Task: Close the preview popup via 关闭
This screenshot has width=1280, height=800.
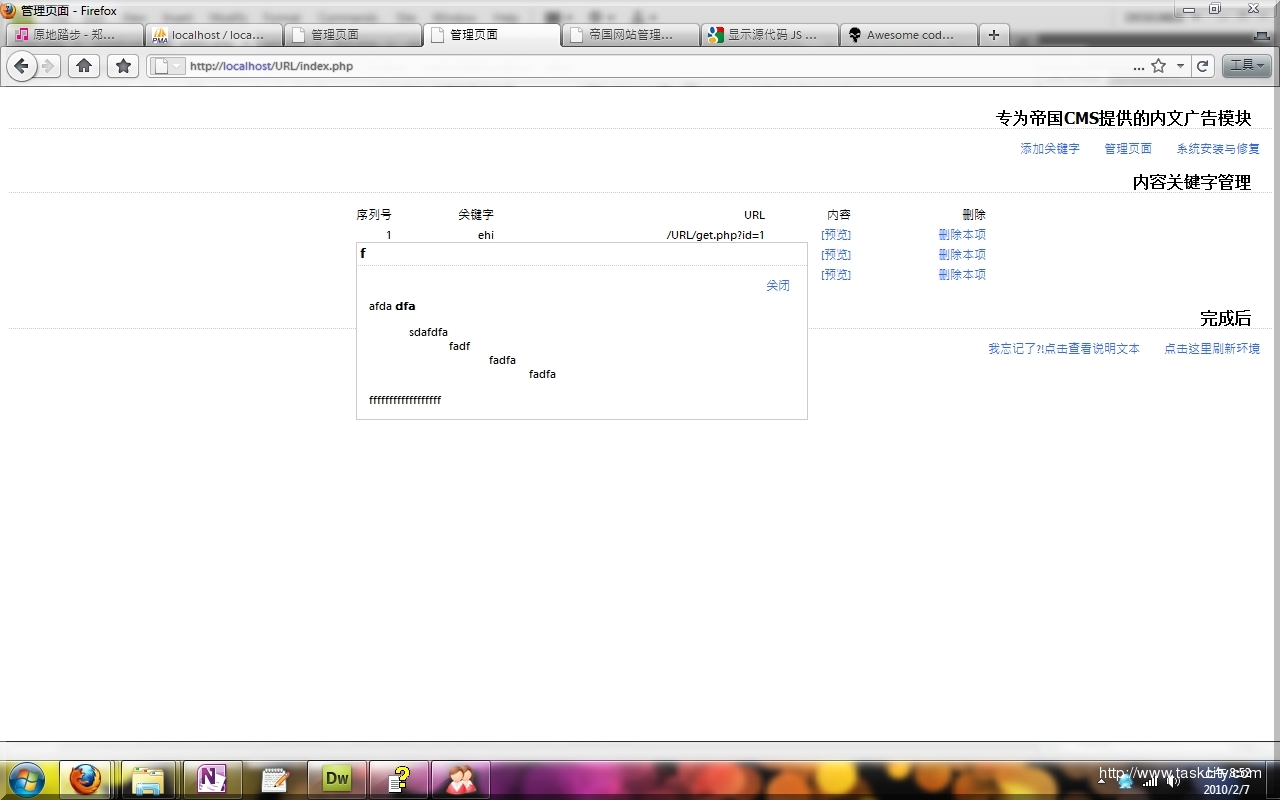Action: coord(778,286)
